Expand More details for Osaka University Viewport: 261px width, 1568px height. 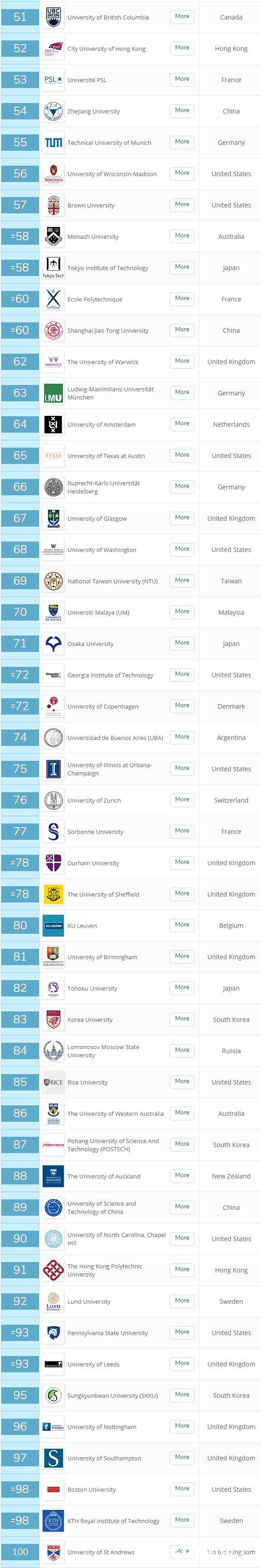[182, 643]
